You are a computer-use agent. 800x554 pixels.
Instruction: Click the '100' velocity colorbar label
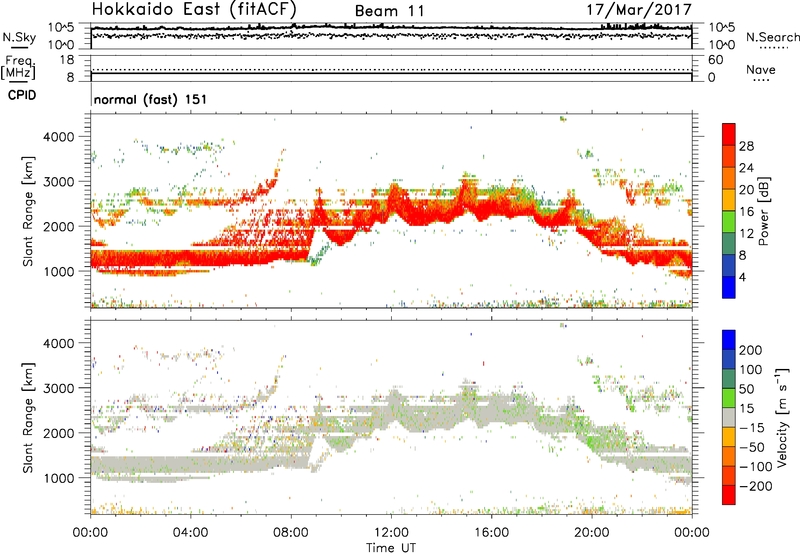[751, 370]
